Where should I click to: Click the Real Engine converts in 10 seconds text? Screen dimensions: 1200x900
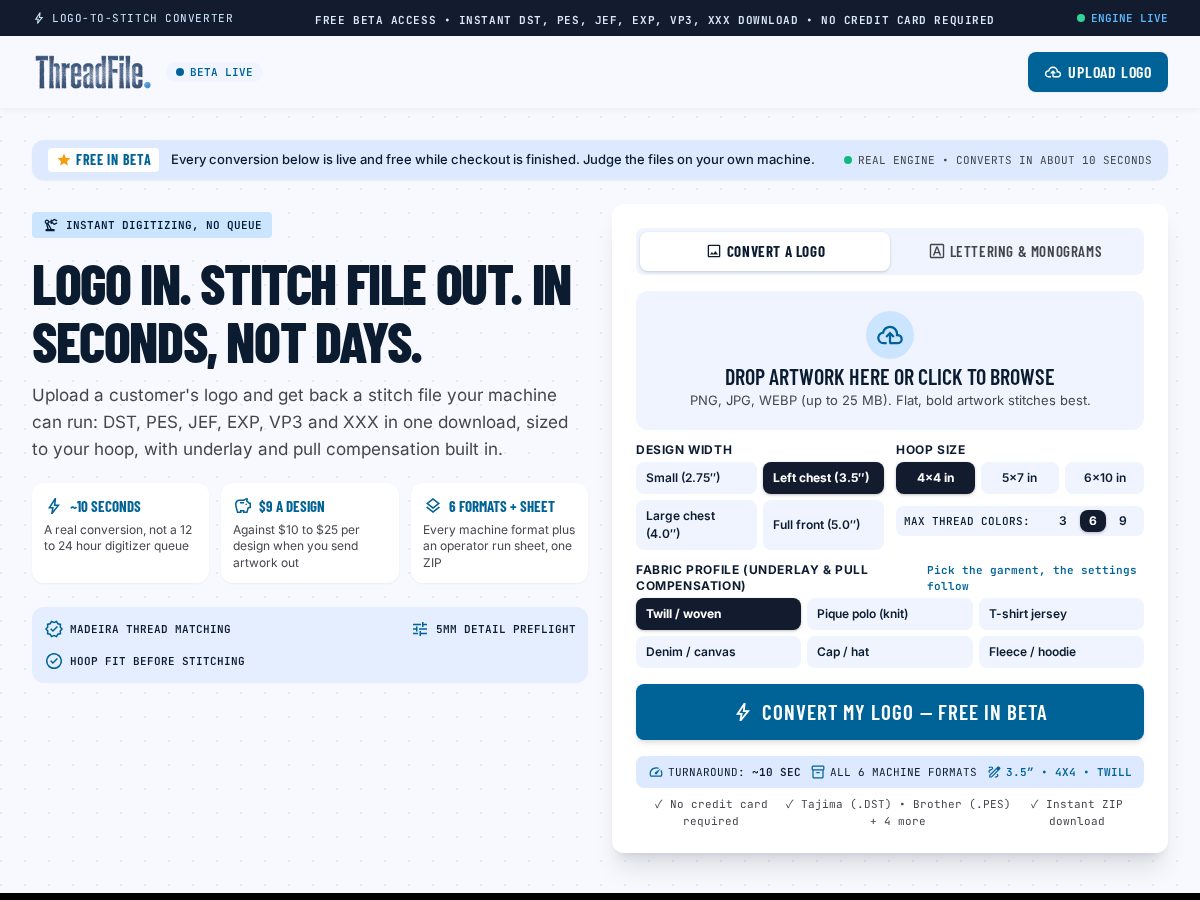coord(1005,160)
